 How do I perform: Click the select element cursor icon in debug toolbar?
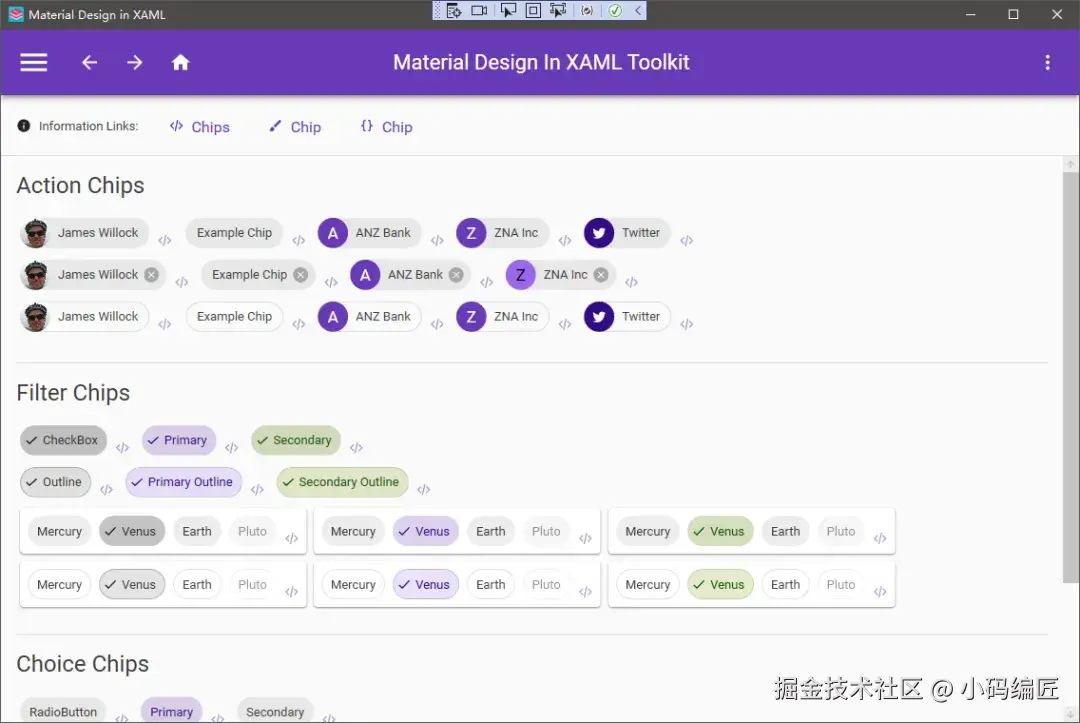click(x=508, y=10)
